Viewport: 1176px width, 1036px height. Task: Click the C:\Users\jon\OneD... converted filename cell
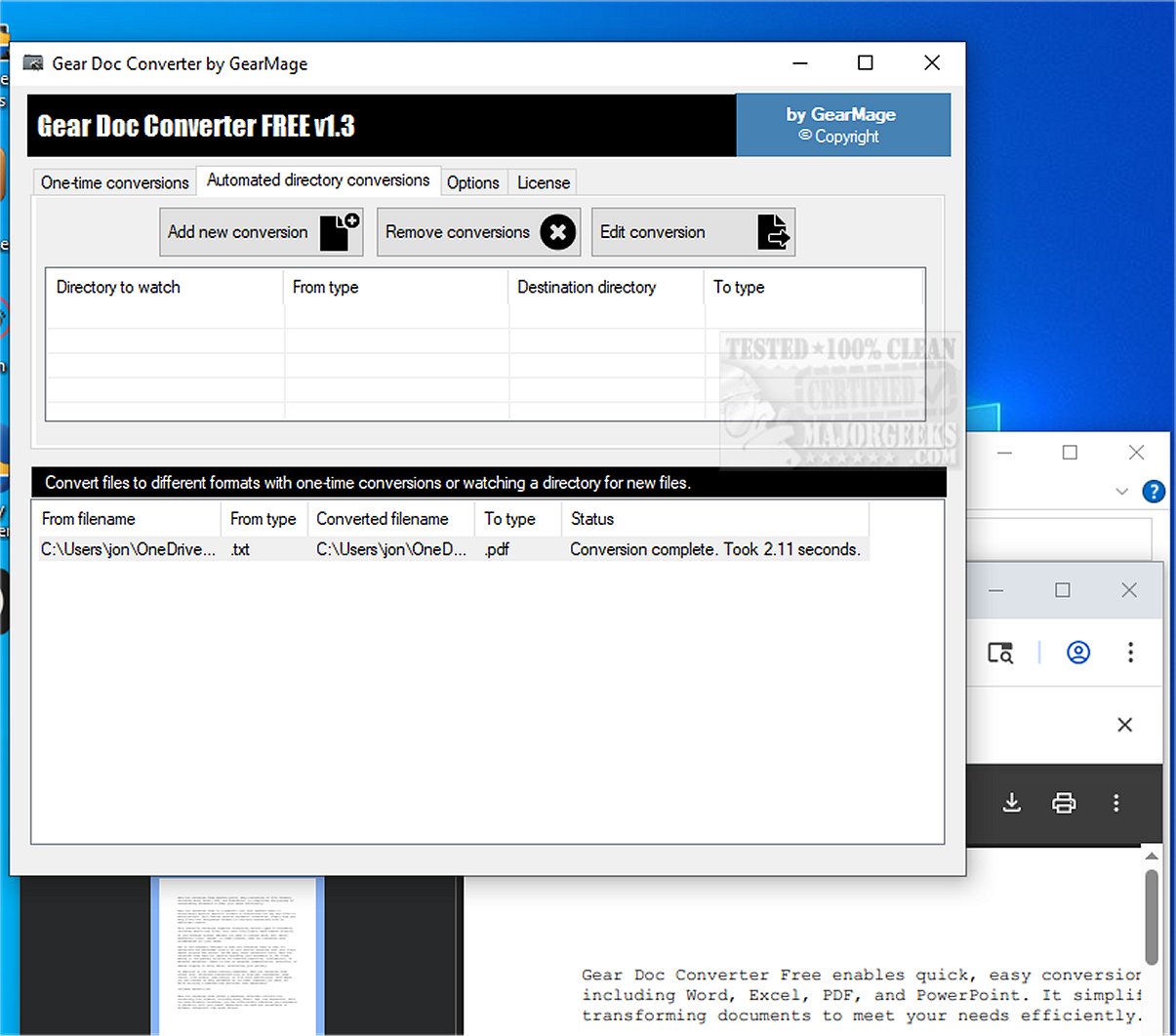[x=391, y=549]
